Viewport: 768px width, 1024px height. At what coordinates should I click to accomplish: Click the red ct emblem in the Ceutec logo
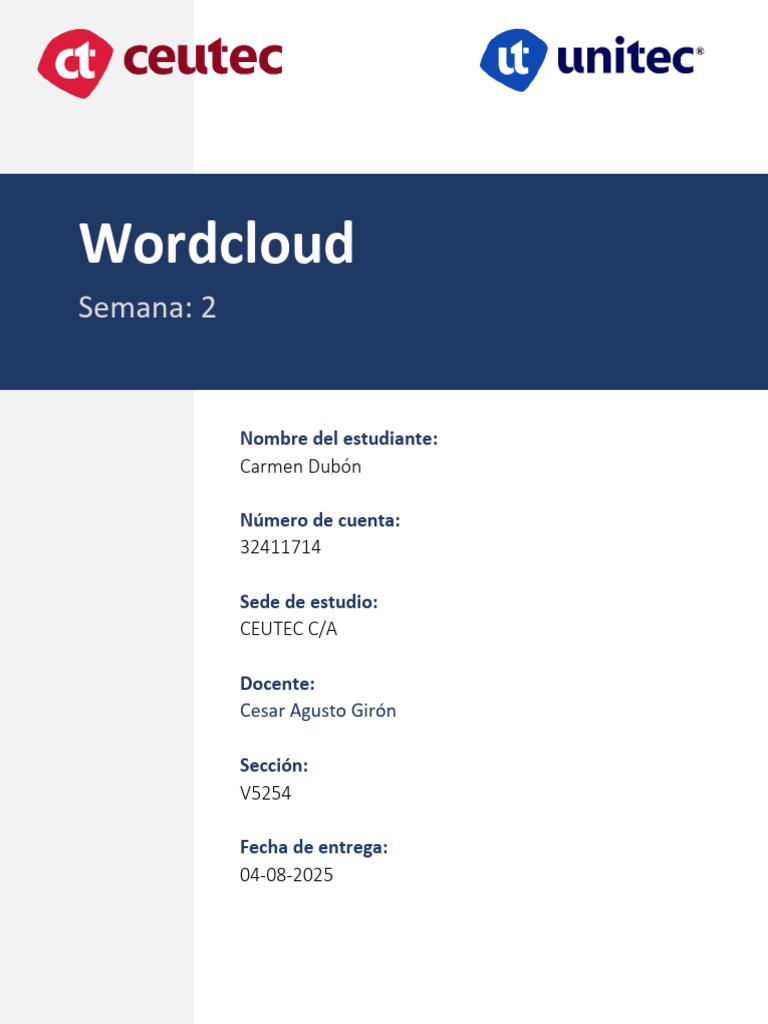coord(75,62)
